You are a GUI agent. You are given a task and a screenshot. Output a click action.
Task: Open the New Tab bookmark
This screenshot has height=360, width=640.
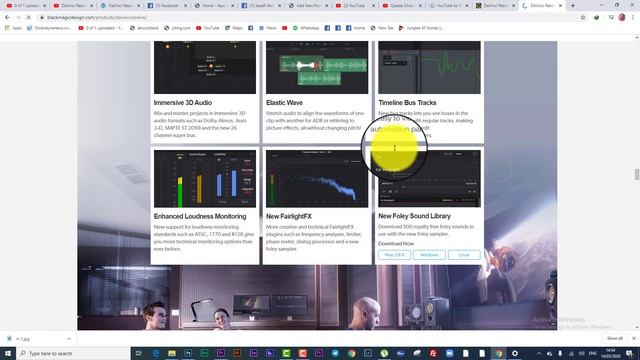pyautogui.click(x=382, y=28)
